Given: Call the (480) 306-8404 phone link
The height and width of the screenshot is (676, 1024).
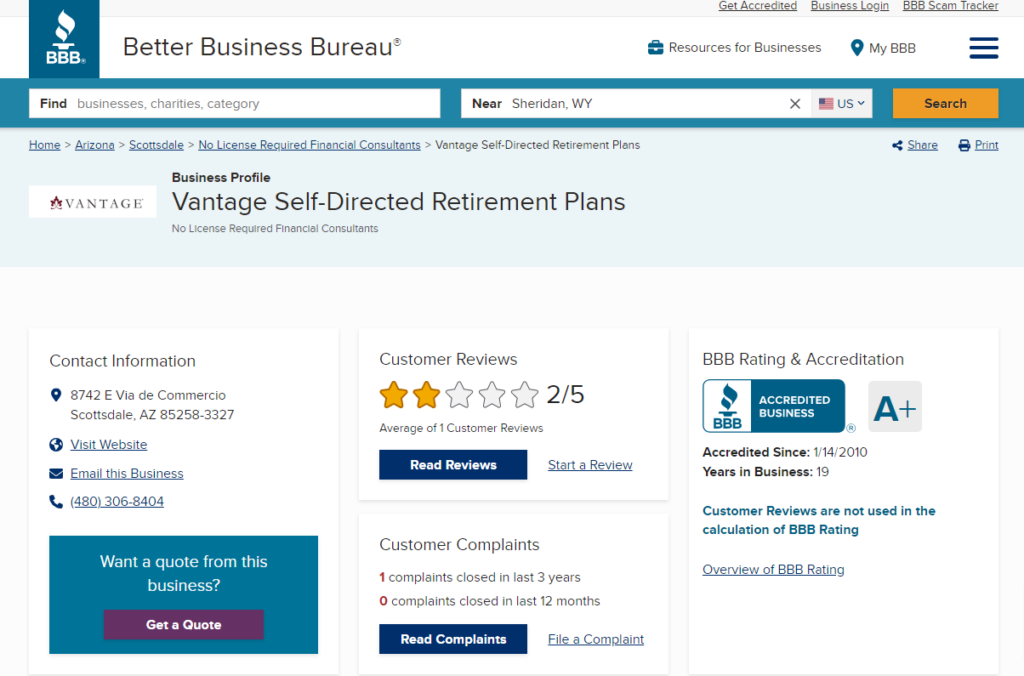Looking at the screenshot, I should tap(117, 502).
